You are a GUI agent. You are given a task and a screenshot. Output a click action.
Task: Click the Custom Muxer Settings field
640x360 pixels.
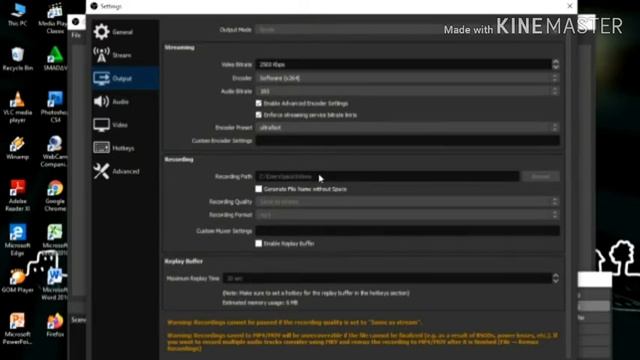click(407, 231)
